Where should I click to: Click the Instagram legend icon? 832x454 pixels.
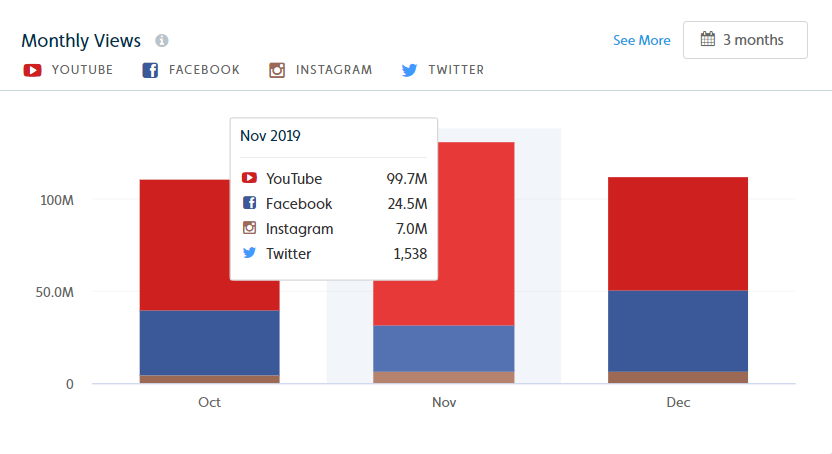tap(277, 70)
